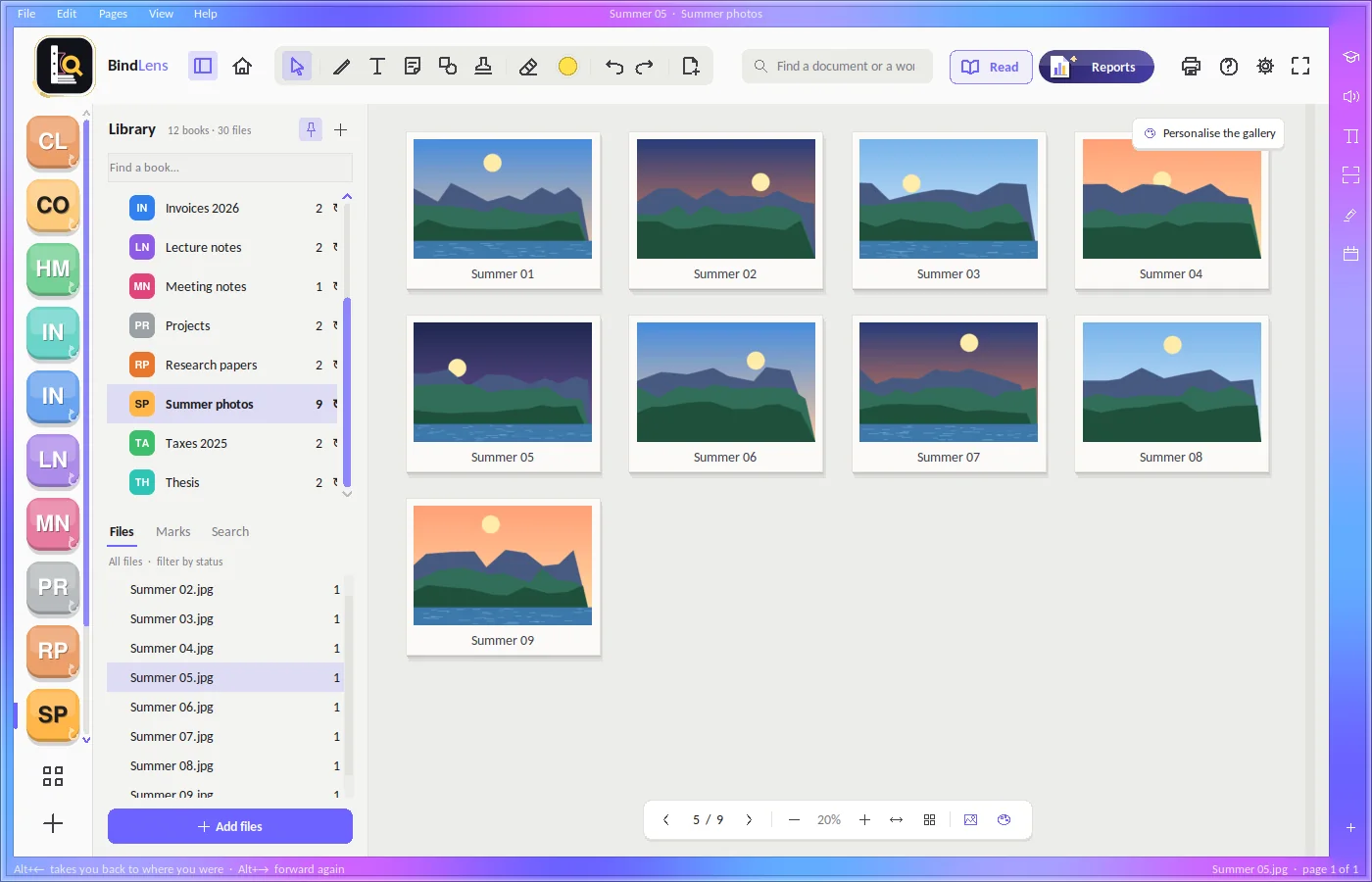The width and height of the screenshot is (1372, 882).
Task: Switch to grid thumbnail view
Action: [x=929, y=820]
